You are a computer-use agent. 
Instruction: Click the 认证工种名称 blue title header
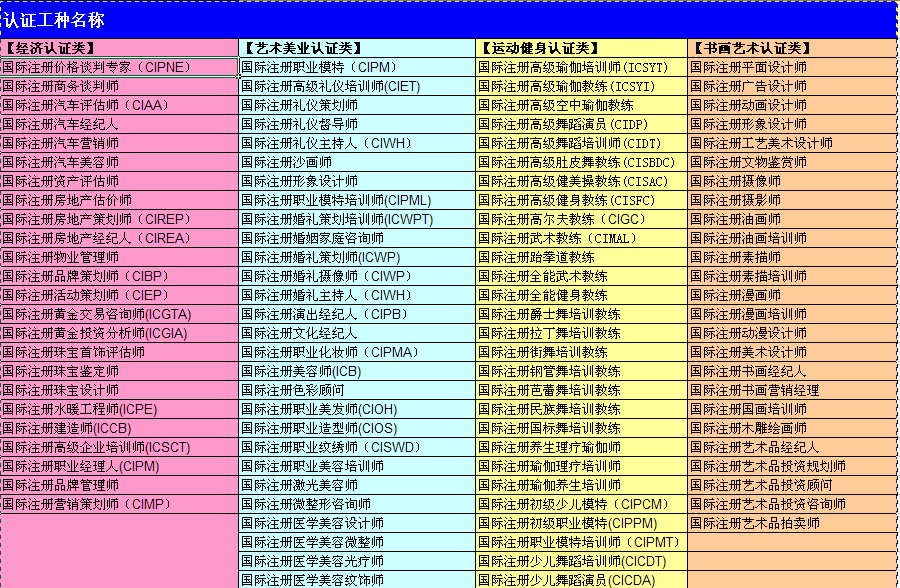point(448,20)
